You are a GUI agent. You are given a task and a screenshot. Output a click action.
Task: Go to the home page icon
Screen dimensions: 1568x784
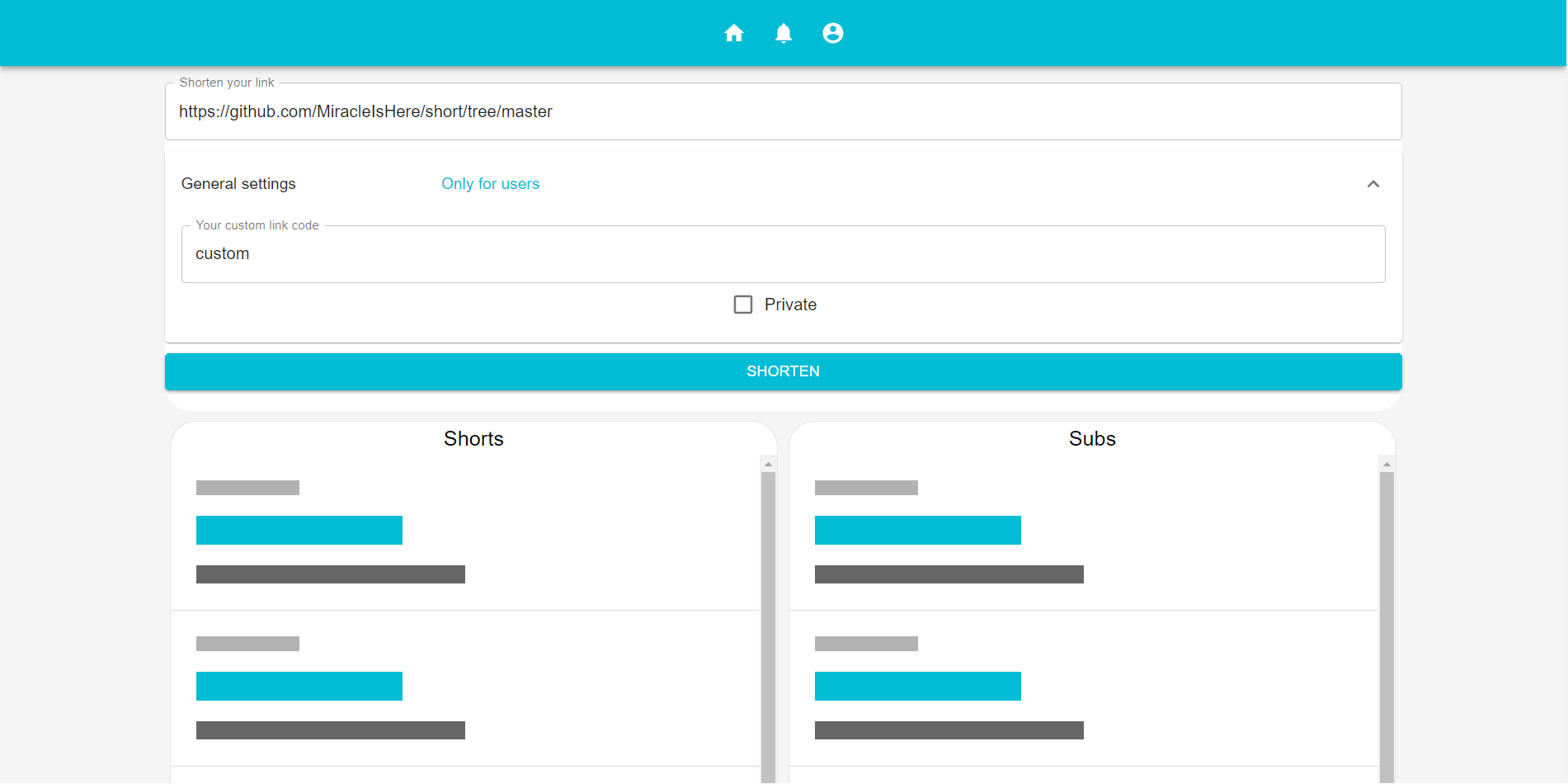(733, 33)
